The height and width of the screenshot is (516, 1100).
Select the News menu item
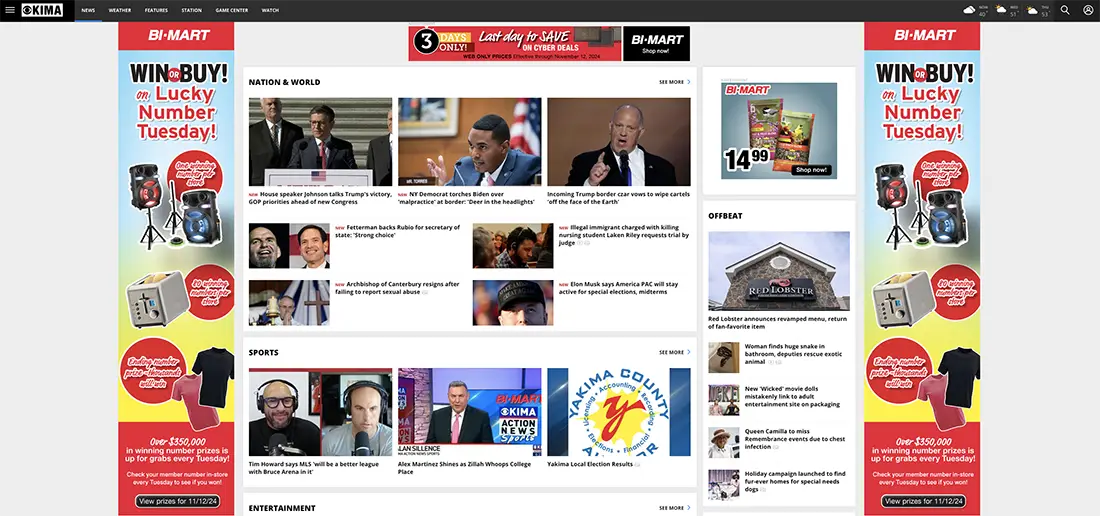click(x=88, y=11)
